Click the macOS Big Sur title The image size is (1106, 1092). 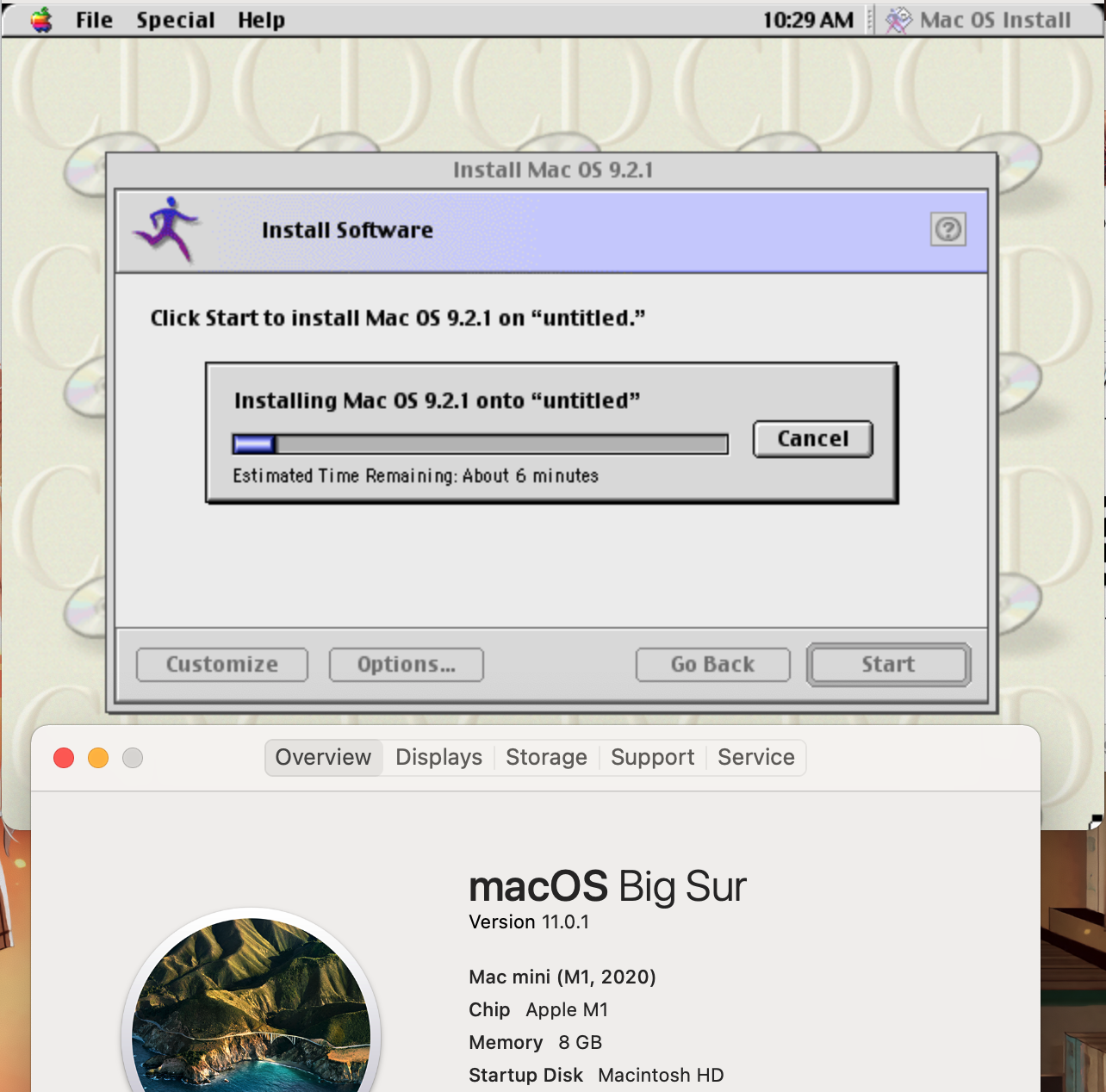tap(607, 886)
